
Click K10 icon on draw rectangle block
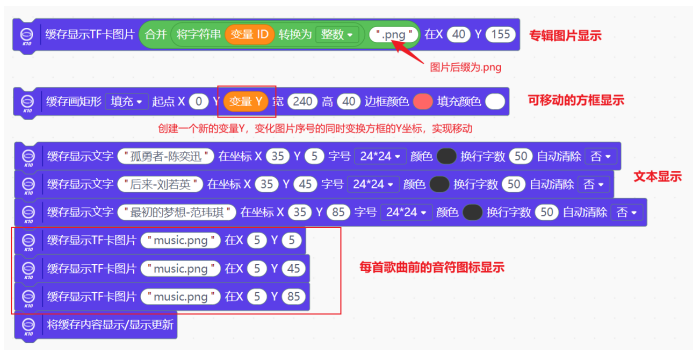pos(27,103)
